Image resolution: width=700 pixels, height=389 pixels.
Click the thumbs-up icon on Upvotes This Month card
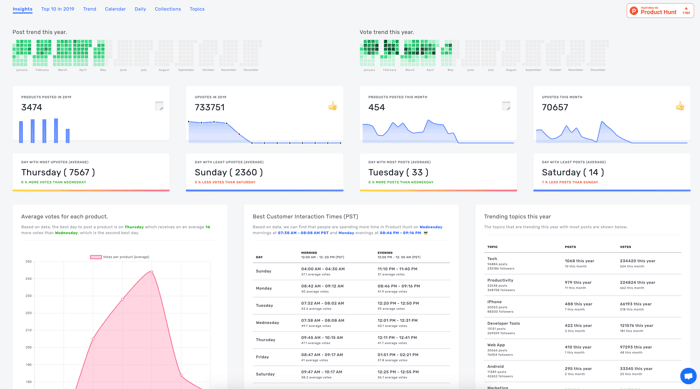click(x=680, y=106)
